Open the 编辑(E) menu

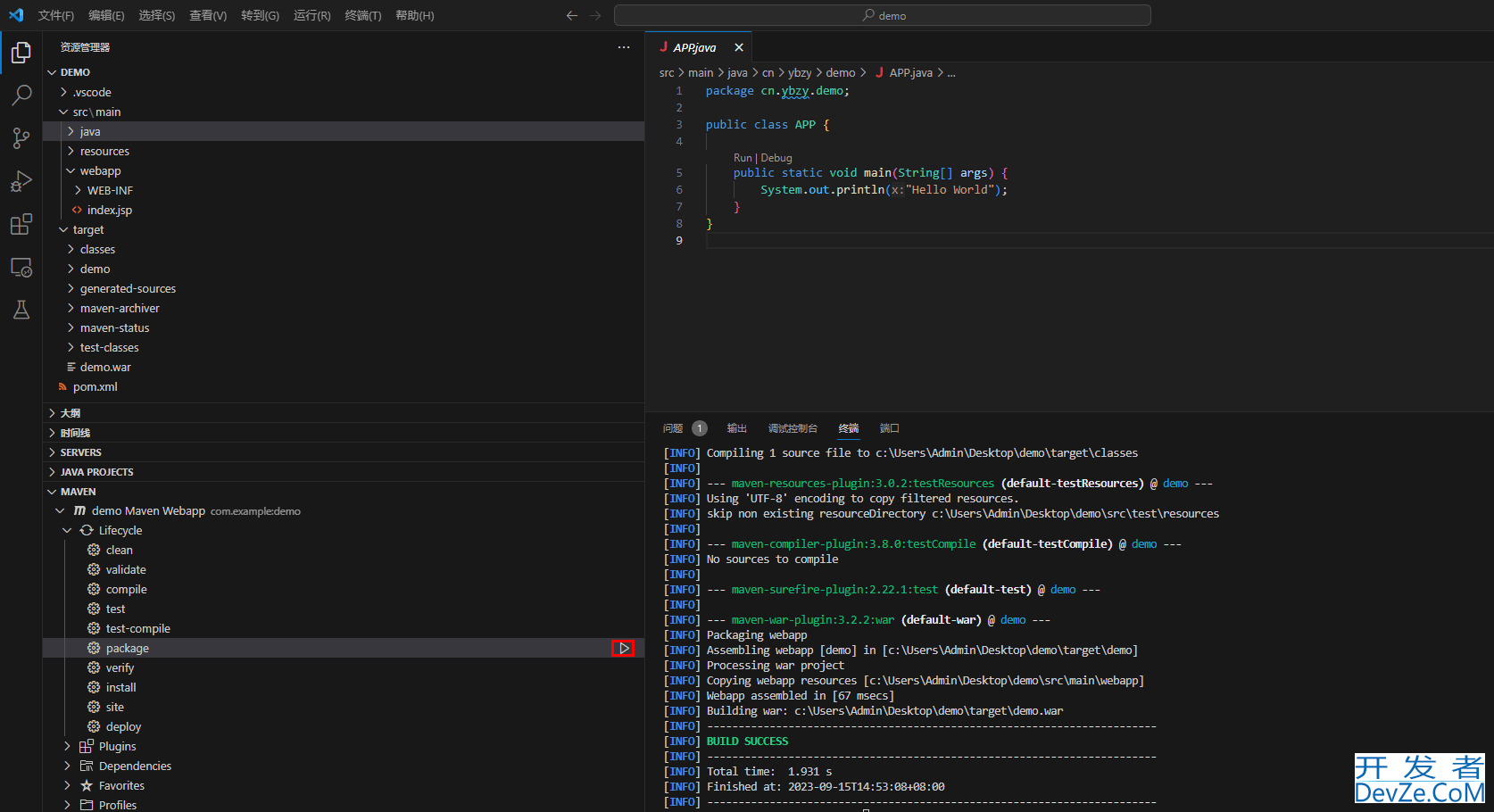(106, 15)
